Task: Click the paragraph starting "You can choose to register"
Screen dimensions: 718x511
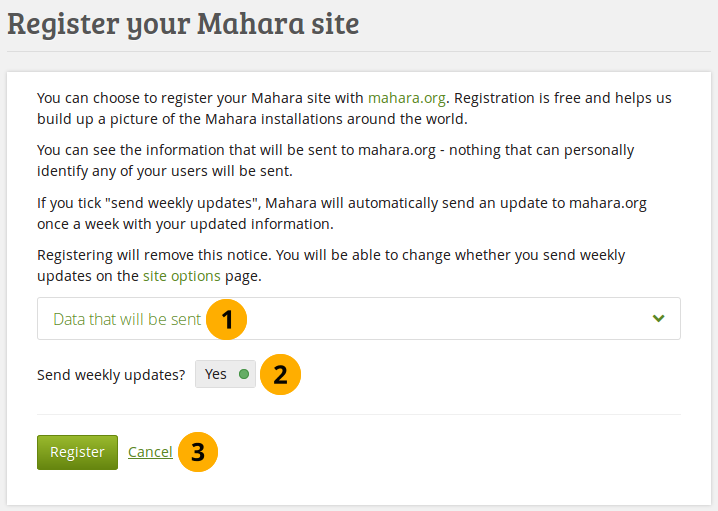Action: click(350, 108)
